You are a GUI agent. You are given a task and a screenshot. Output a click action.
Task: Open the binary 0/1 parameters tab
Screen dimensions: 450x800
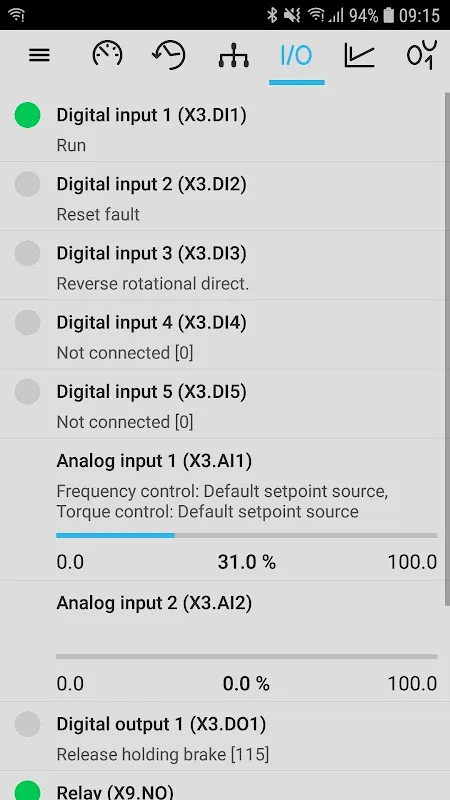pyautogui.click(x=422, y=55)
